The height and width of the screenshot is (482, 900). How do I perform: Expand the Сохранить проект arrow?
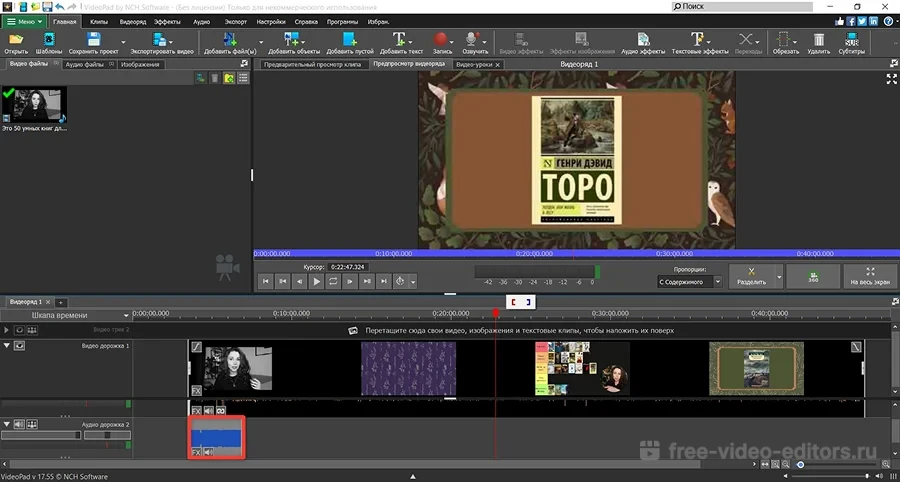pos(123,42)
